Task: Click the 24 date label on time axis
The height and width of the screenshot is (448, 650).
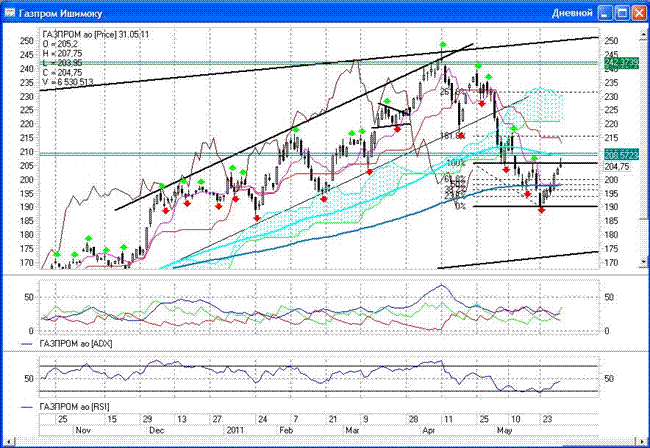Action: pos(263,419)
